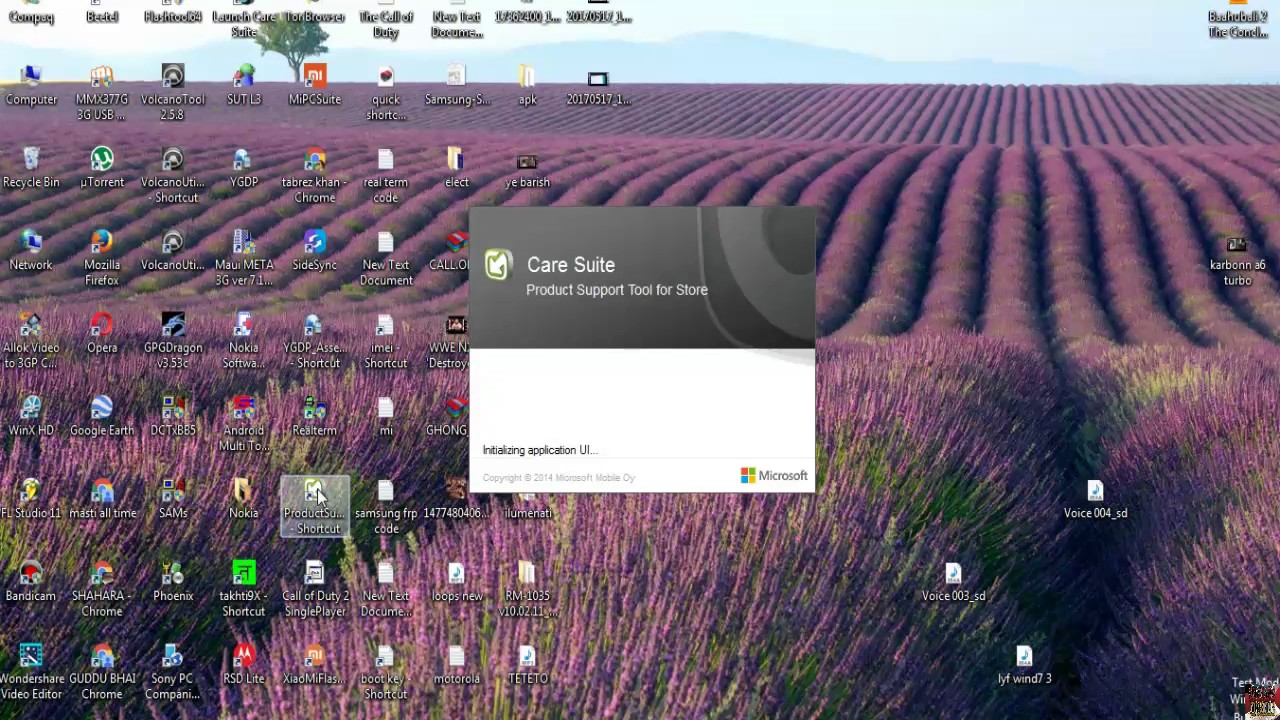Select the elect folder icon

click(457, 169)
